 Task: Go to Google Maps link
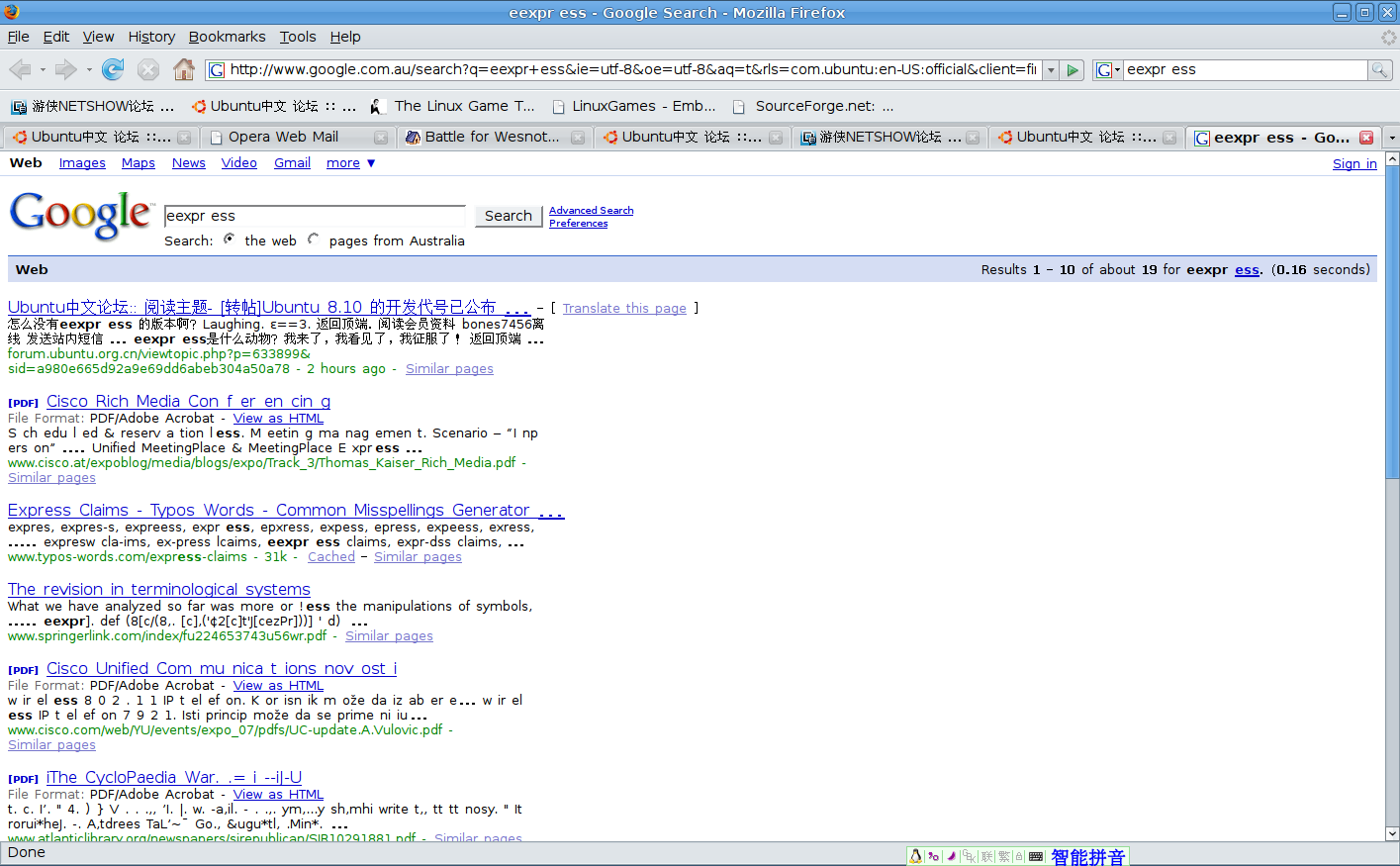139,163
